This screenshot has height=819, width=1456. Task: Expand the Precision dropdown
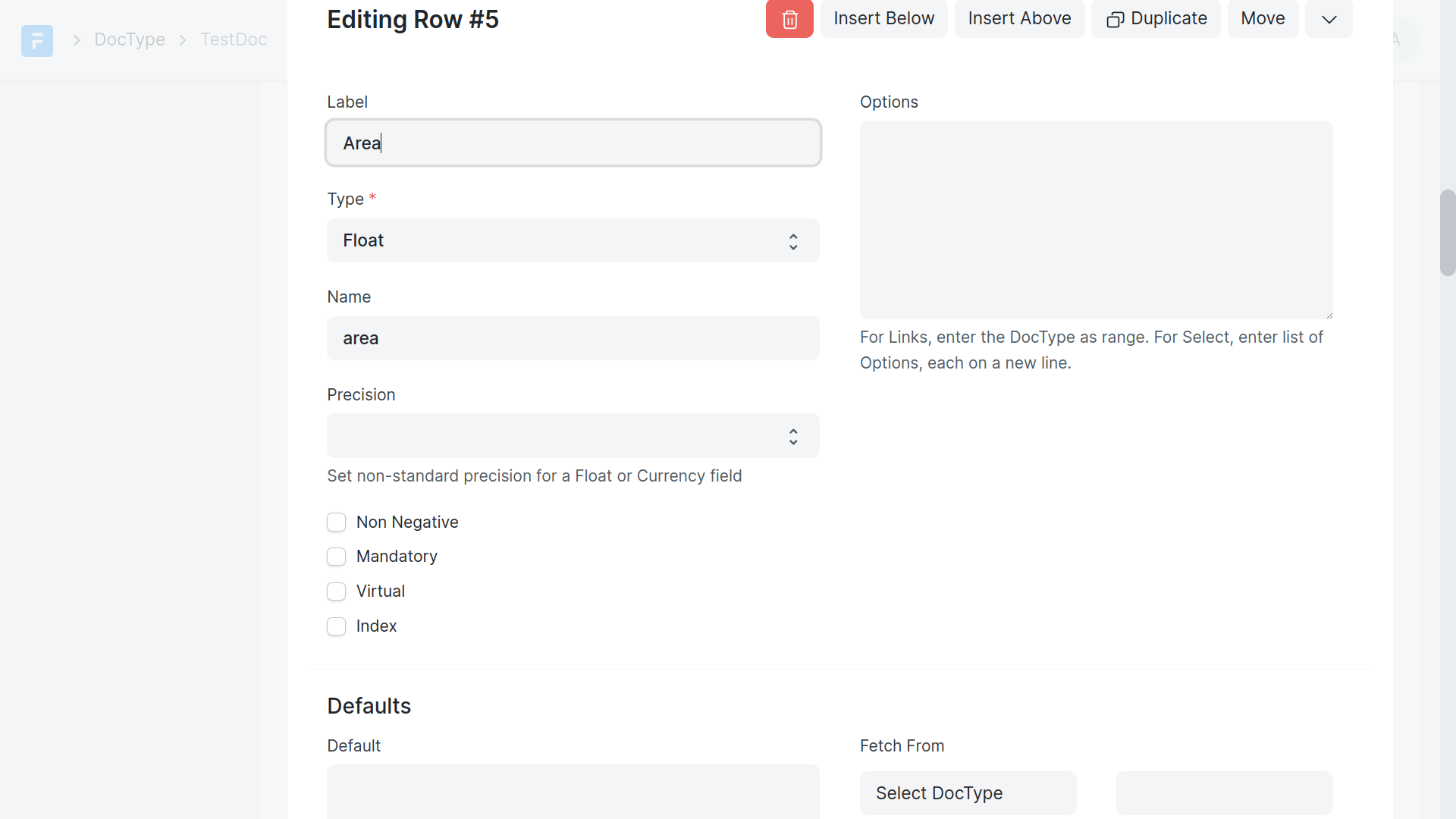[x=573, y=436]
